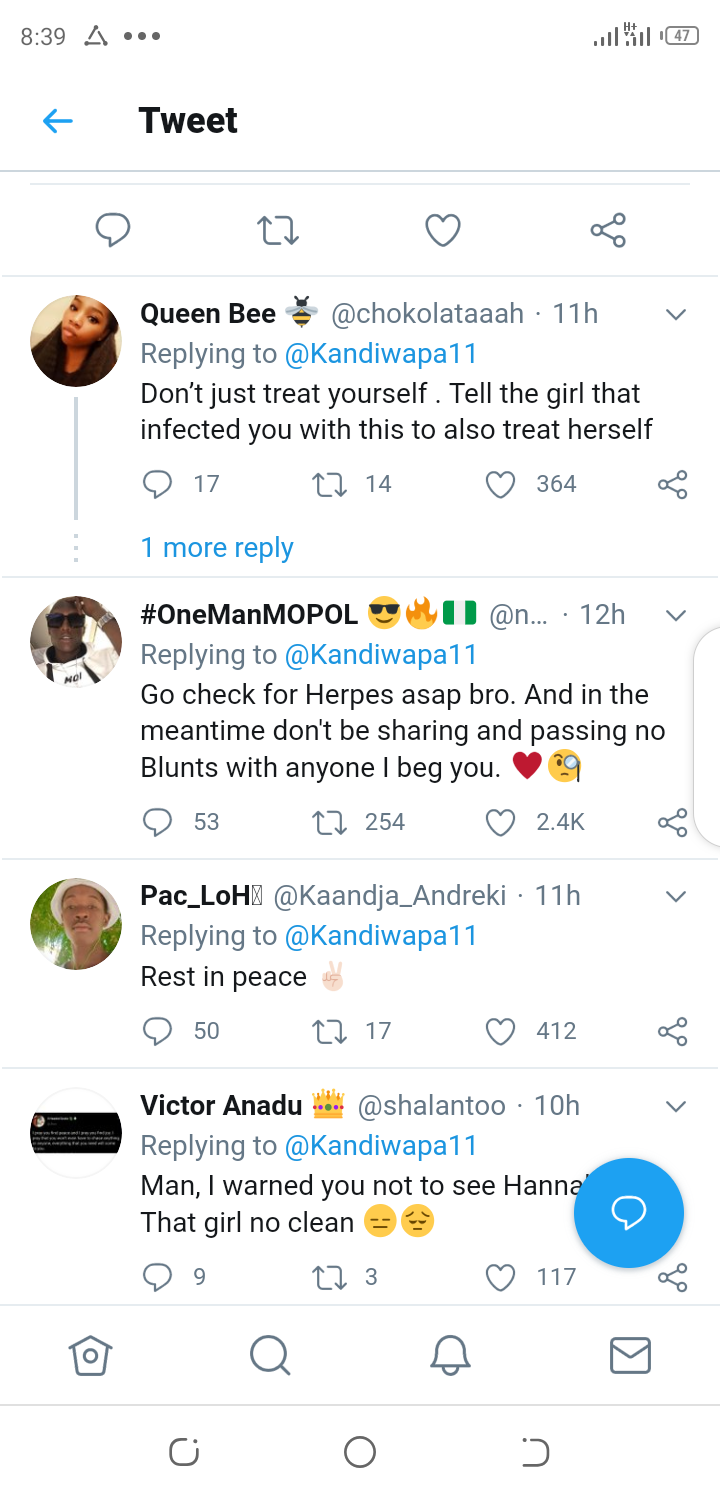This screenshot has height=1500, width=720.
Task: Show "1 more reply" in thread
Action: point(217,548)
